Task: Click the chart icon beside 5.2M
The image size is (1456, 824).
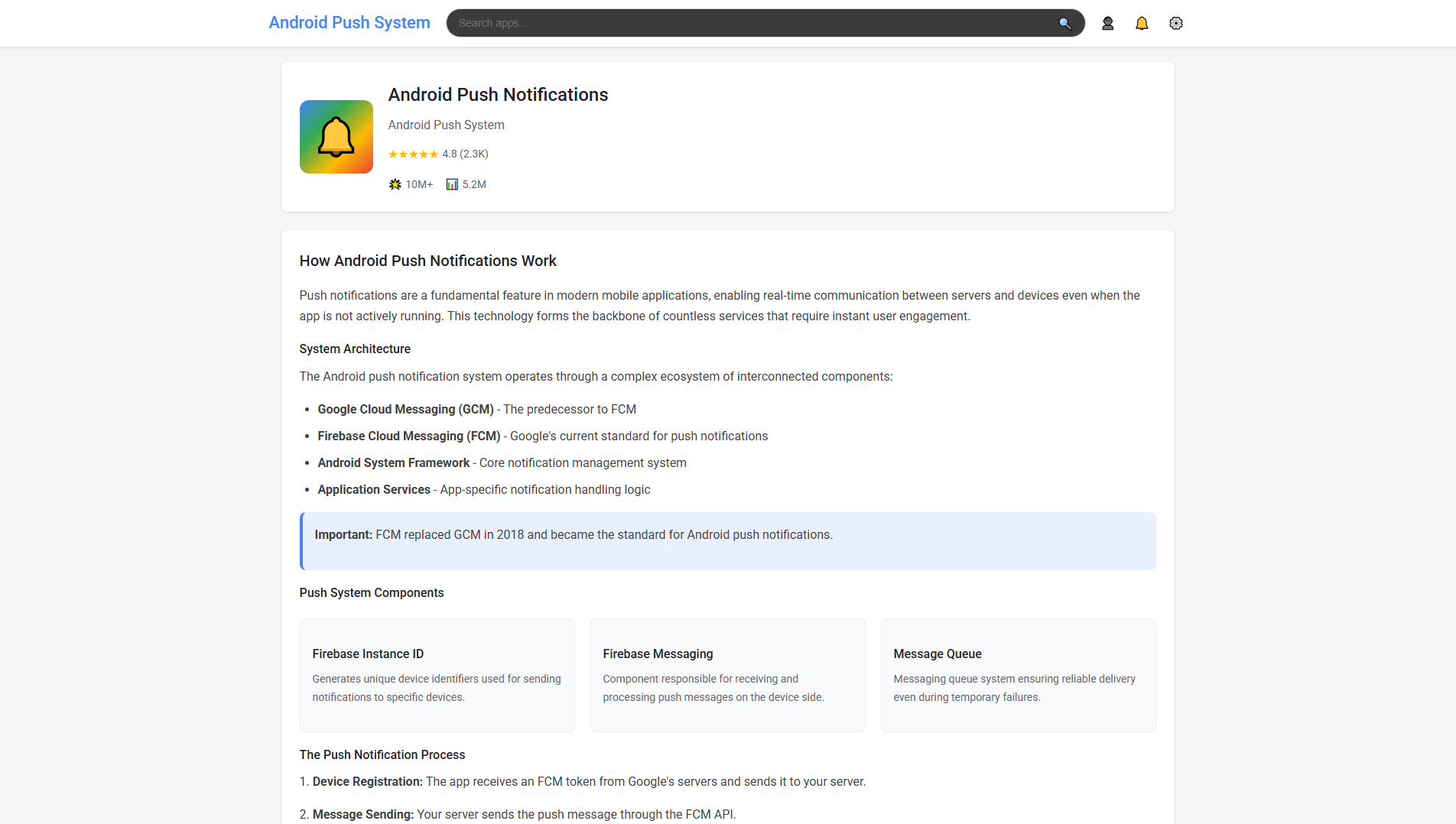Action: (x=452, y=184)
